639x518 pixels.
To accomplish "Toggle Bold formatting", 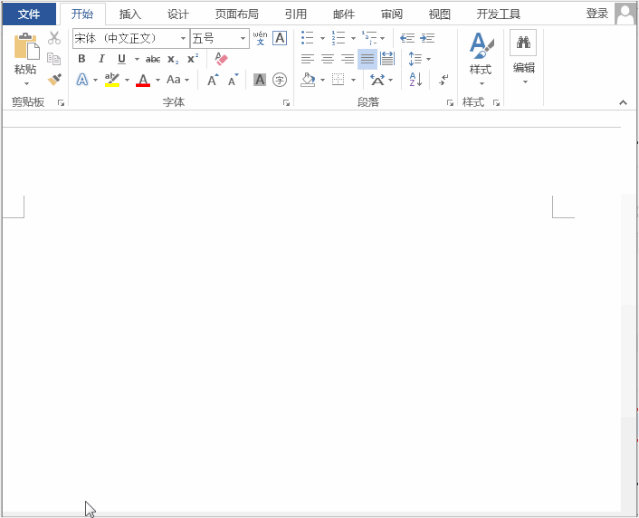I will pos(82,59).
